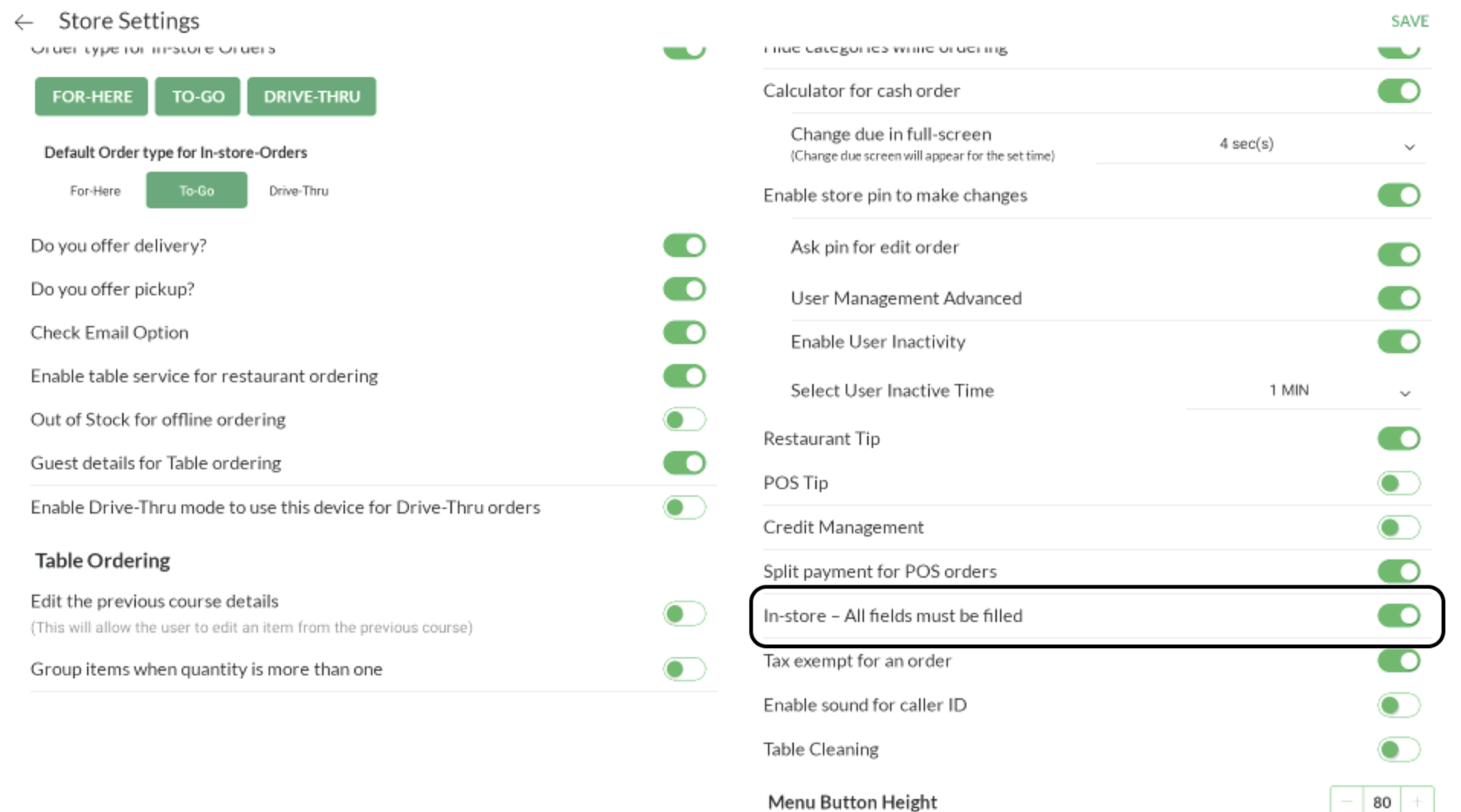Turn on POS Tip toggle
The width and height of the screenshot is (1461, 812).
(x=1398, y=483)
